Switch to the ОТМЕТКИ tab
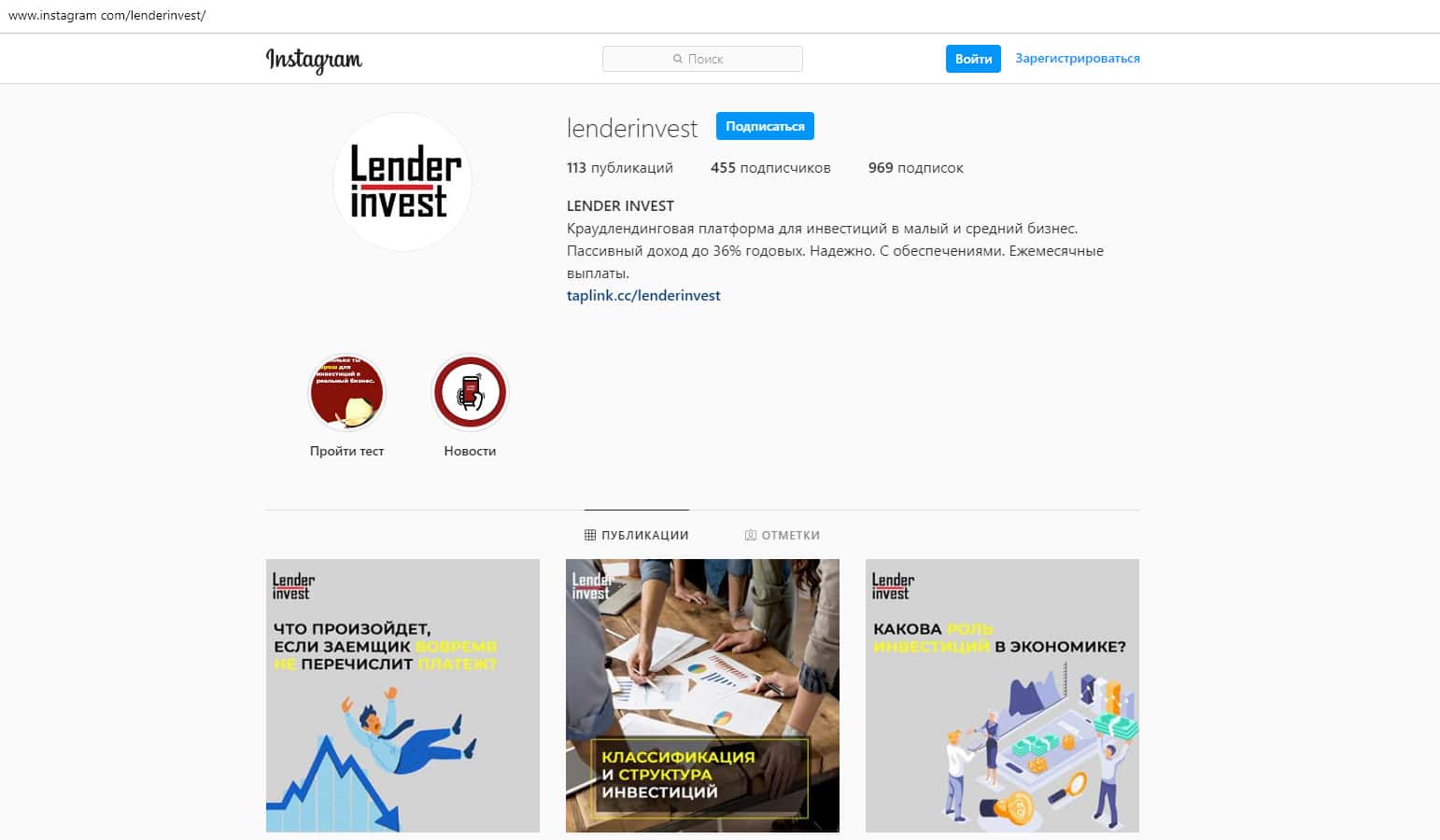 tap(783, 535)
